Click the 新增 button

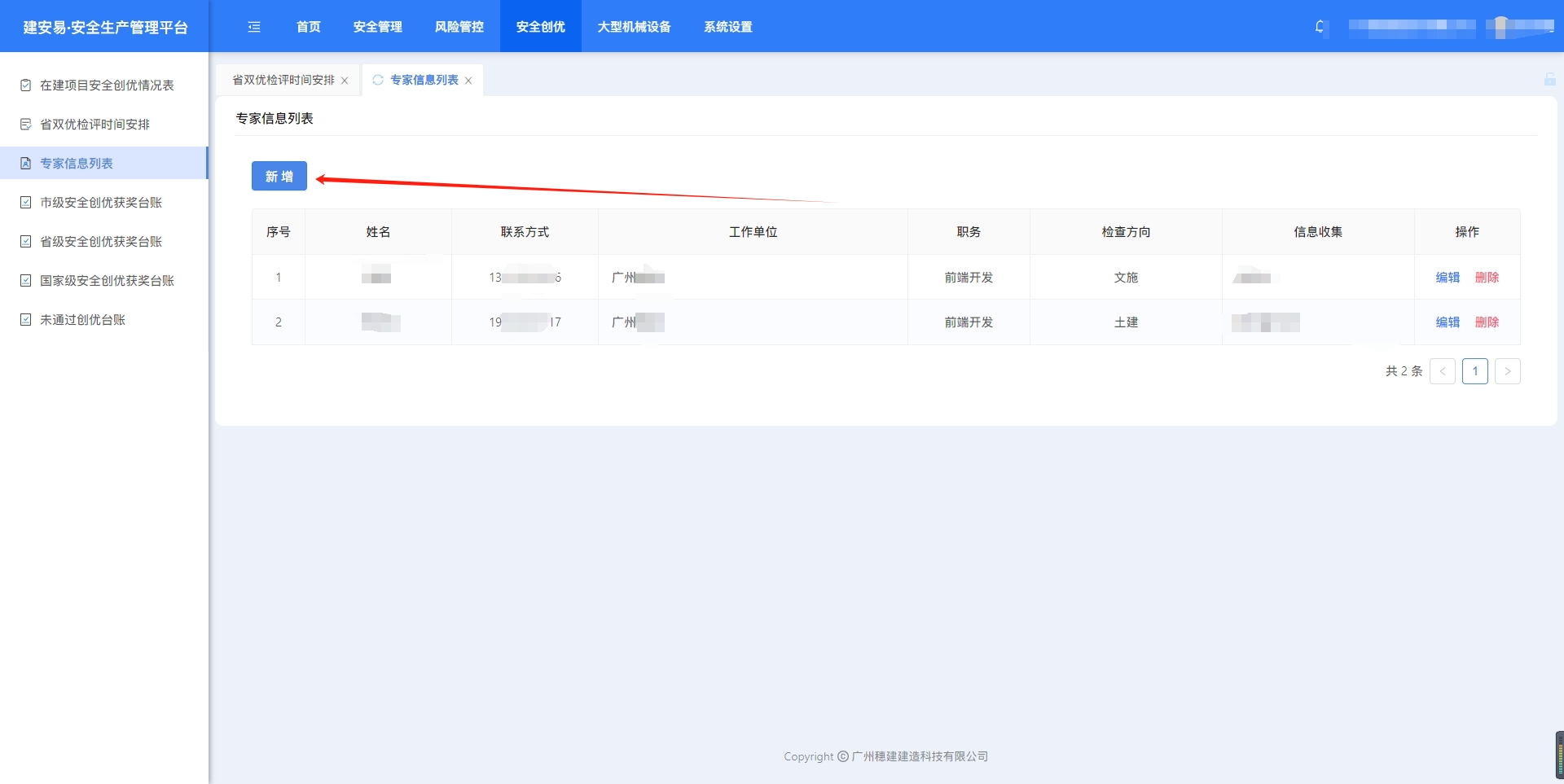279,176
